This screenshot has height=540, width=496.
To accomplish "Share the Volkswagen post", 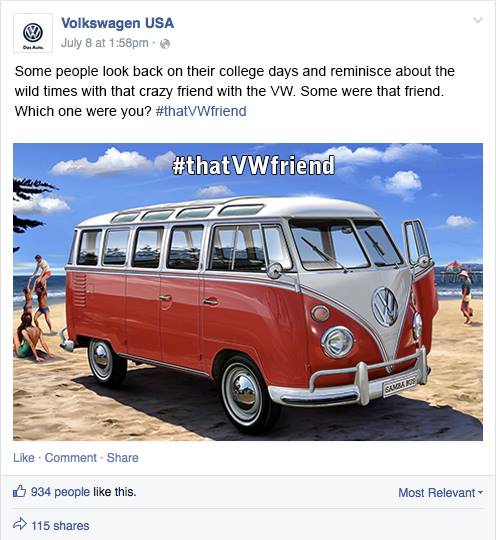I will pyautogui.click(x=122, y=458).
